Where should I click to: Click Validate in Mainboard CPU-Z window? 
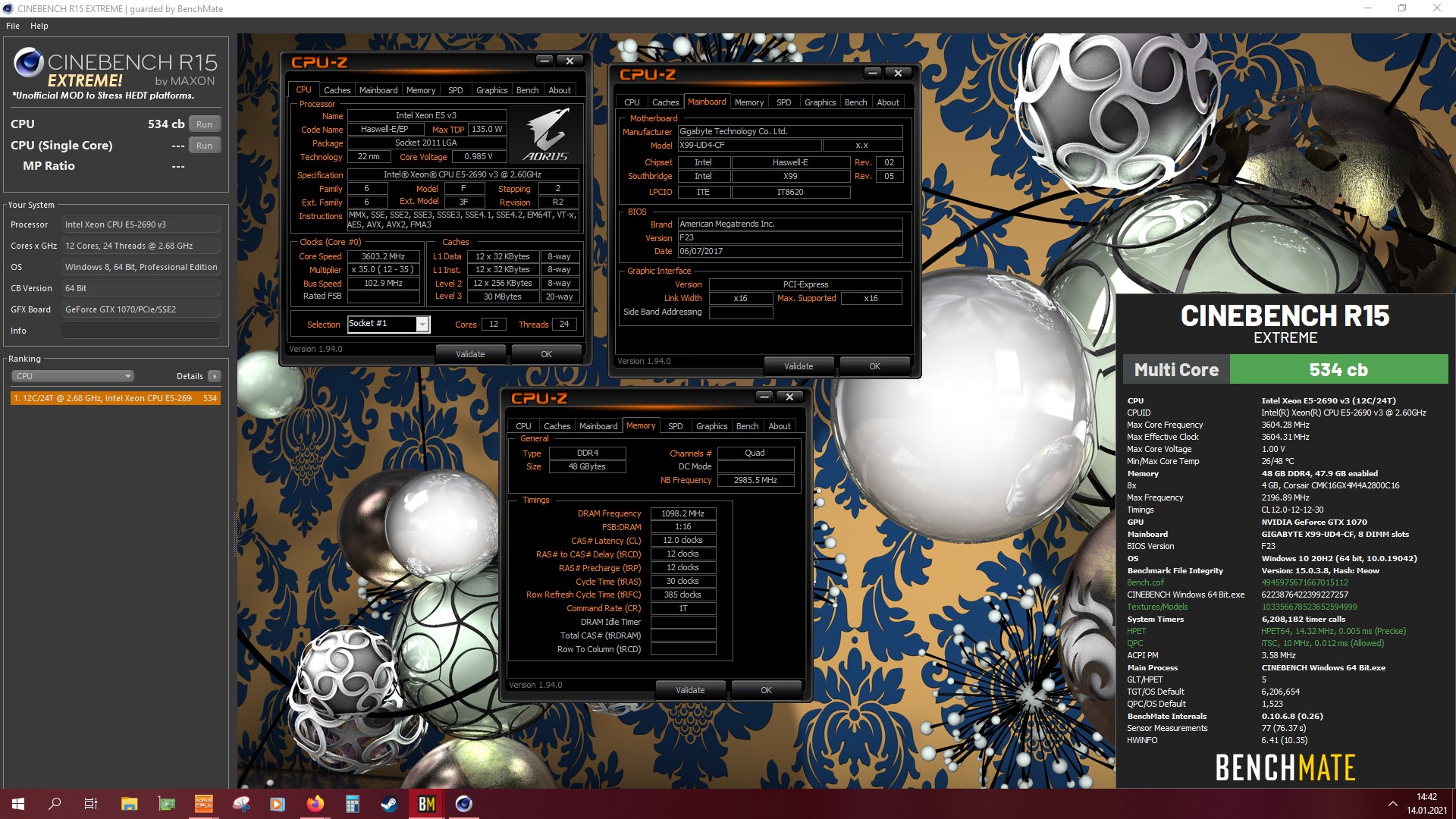[799, 366]
